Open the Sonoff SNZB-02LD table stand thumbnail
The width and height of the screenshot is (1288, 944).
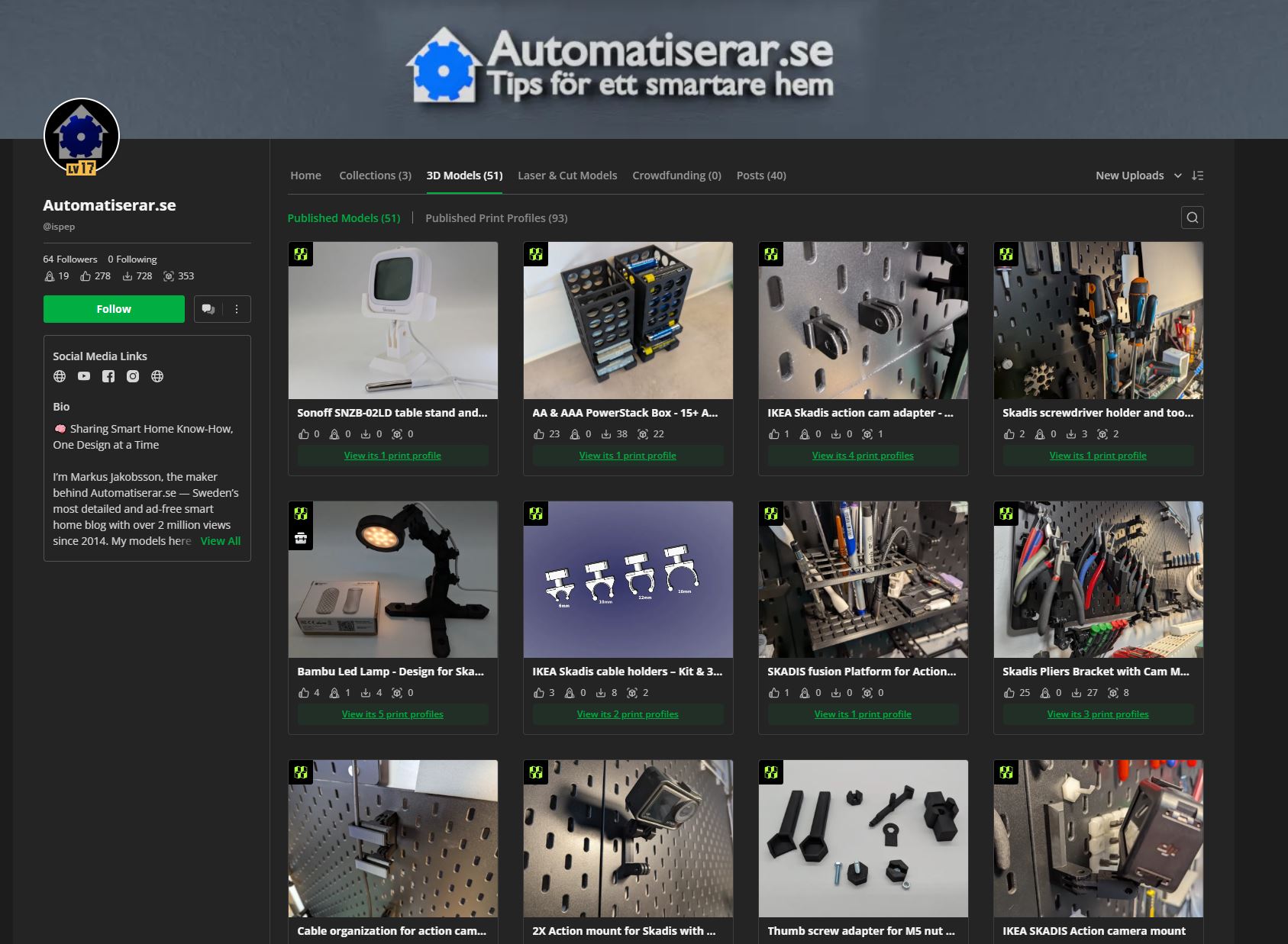point(393,321)
